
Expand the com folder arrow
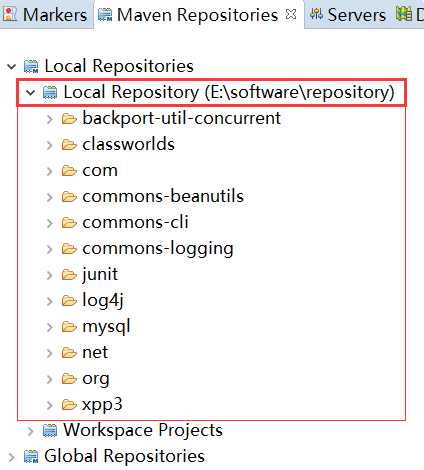tap(50, 171)
